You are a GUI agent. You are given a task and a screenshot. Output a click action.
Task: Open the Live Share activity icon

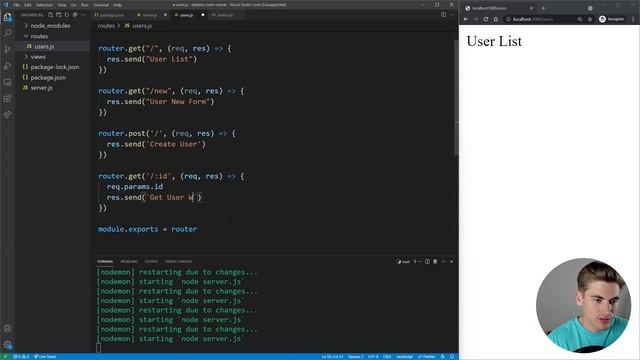(x=8, y=115)
